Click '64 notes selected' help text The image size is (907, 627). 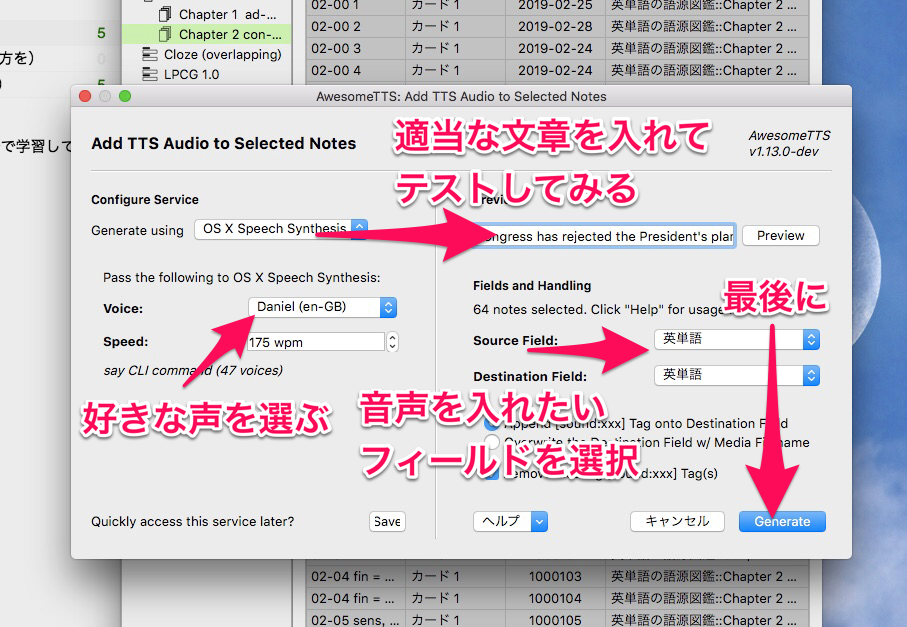point(598,309)
